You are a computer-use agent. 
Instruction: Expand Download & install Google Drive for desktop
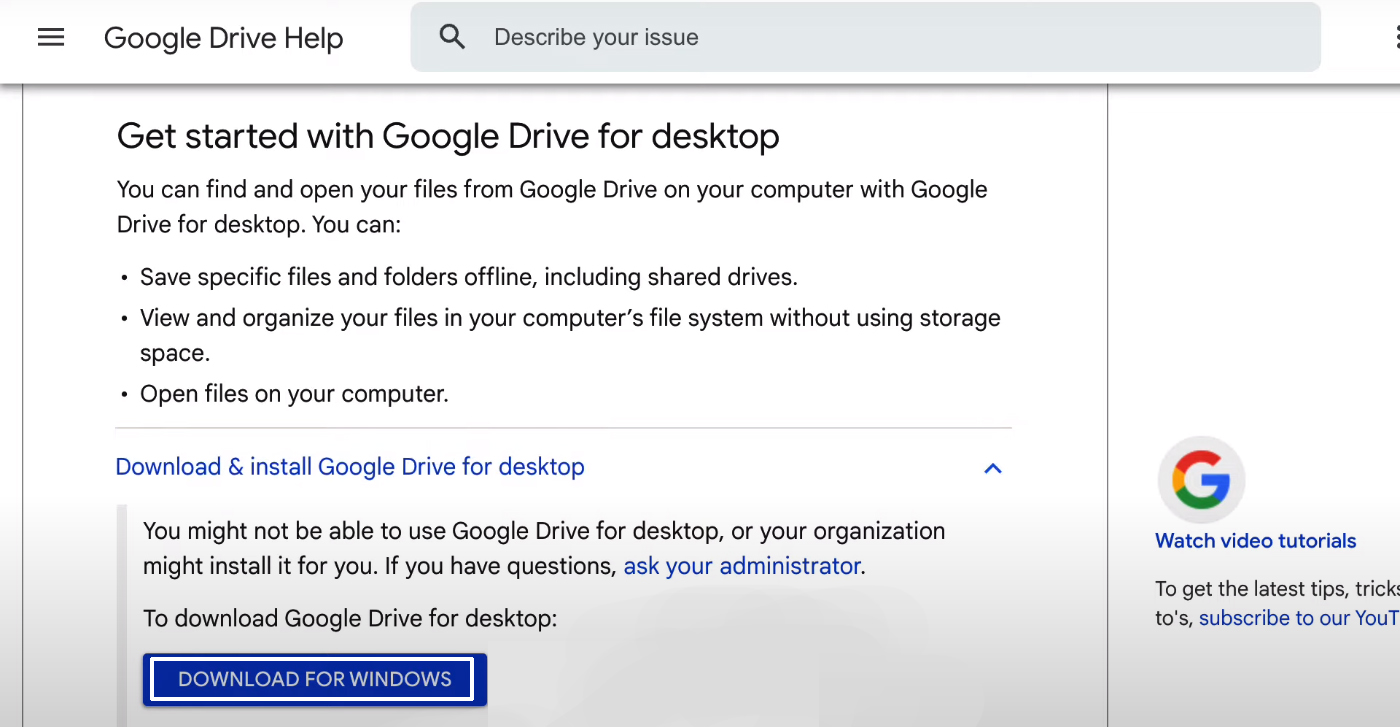[350, 467]
